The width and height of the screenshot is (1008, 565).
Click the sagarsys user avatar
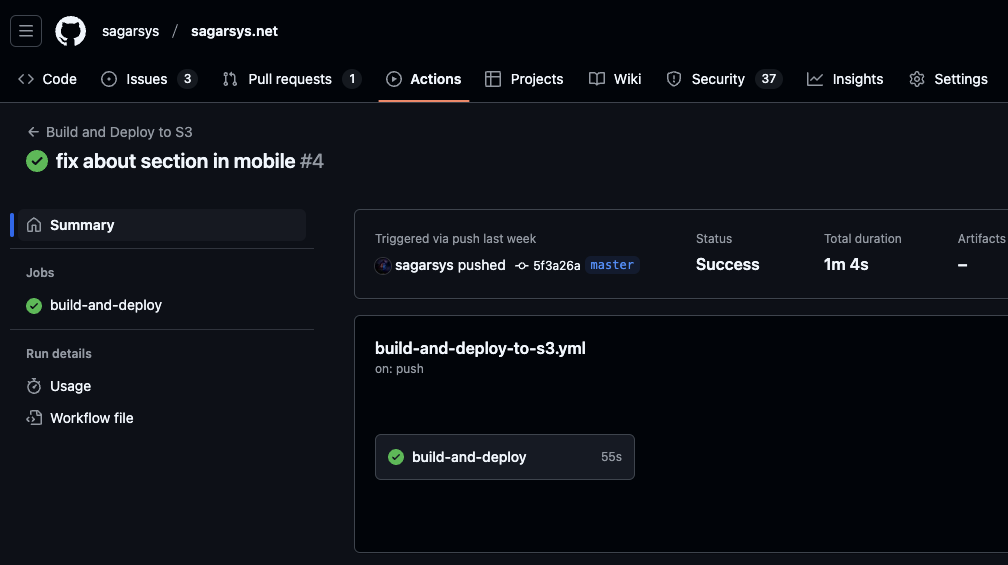[x=383, y=266]
